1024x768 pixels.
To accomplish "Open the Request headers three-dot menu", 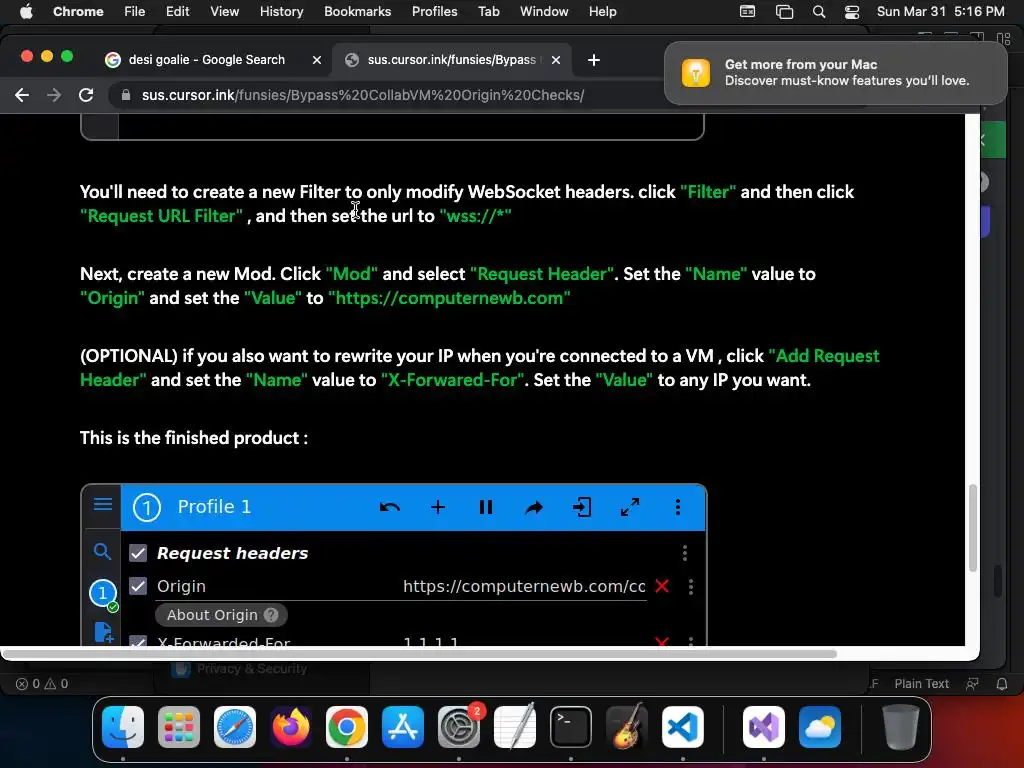I will pyautogui.click(x=684, y=553).
